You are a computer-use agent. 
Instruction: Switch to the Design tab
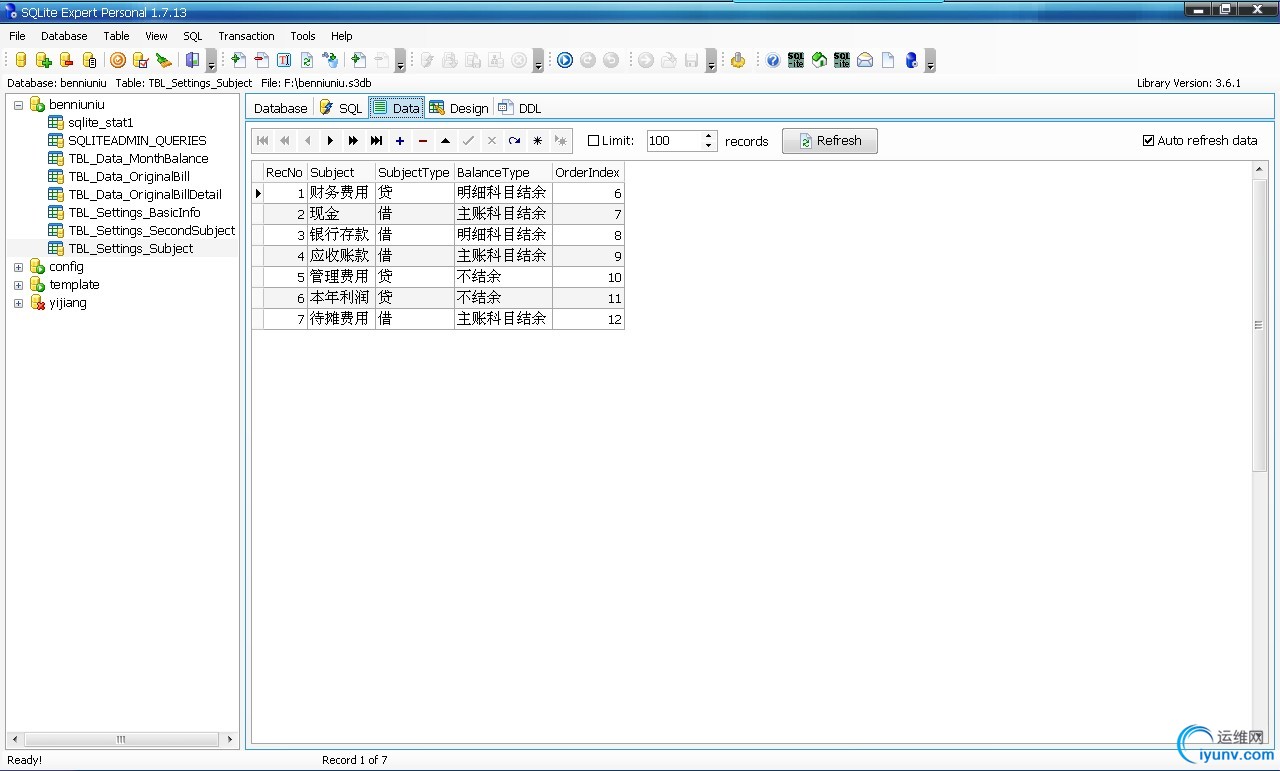pos(459,108)
